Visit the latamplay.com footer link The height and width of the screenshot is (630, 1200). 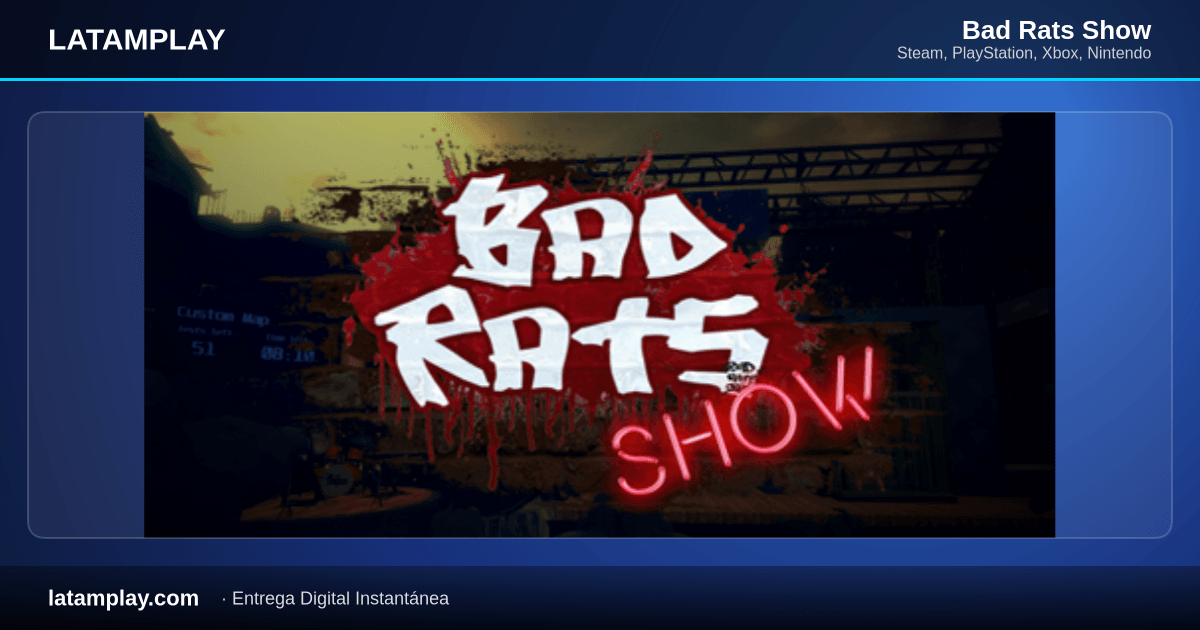[123, 598]
